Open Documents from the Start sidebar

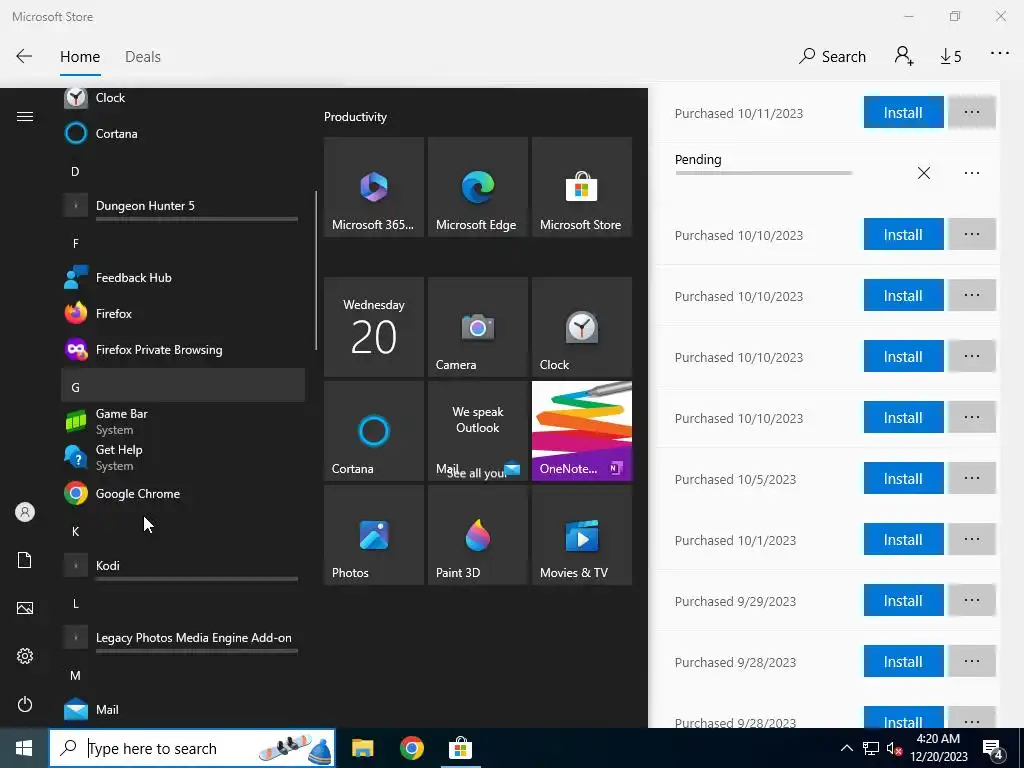coord(25,560)
